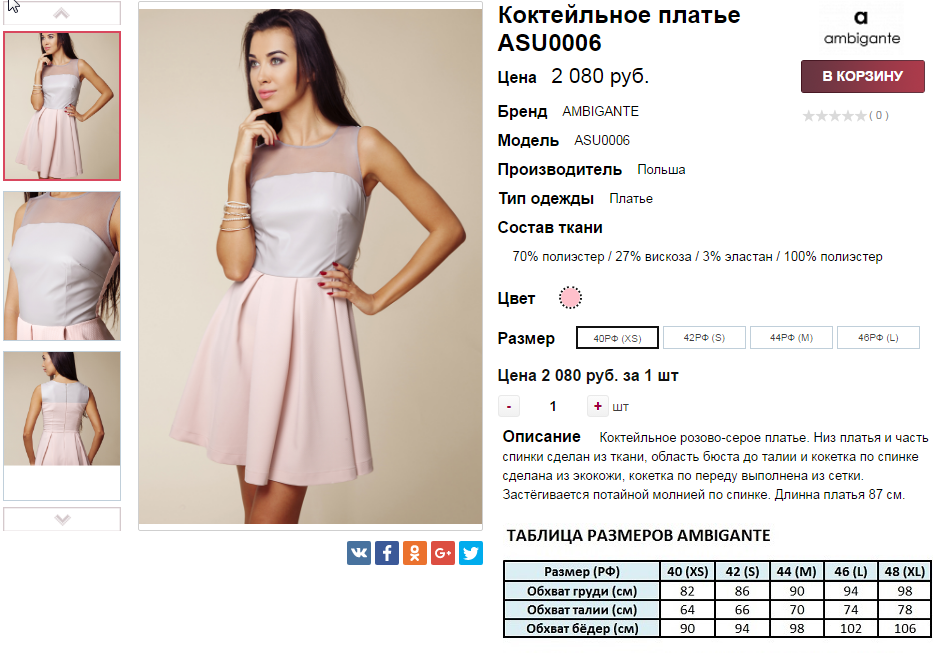Choose size 44РФ (M)
The width and height of the screenshot is (949, 653).
pyautogui.click(x=791, y=338)
